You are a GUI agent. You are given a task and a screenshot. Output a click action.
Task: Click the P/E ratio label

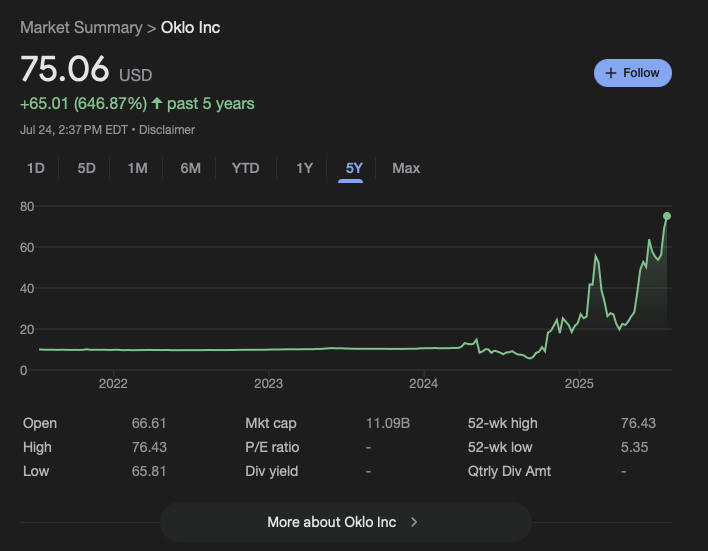[272, 447]
